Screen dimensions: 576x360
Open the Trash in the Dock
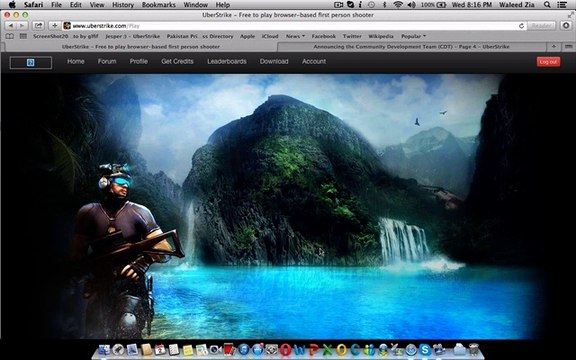(x=474, y=349)
